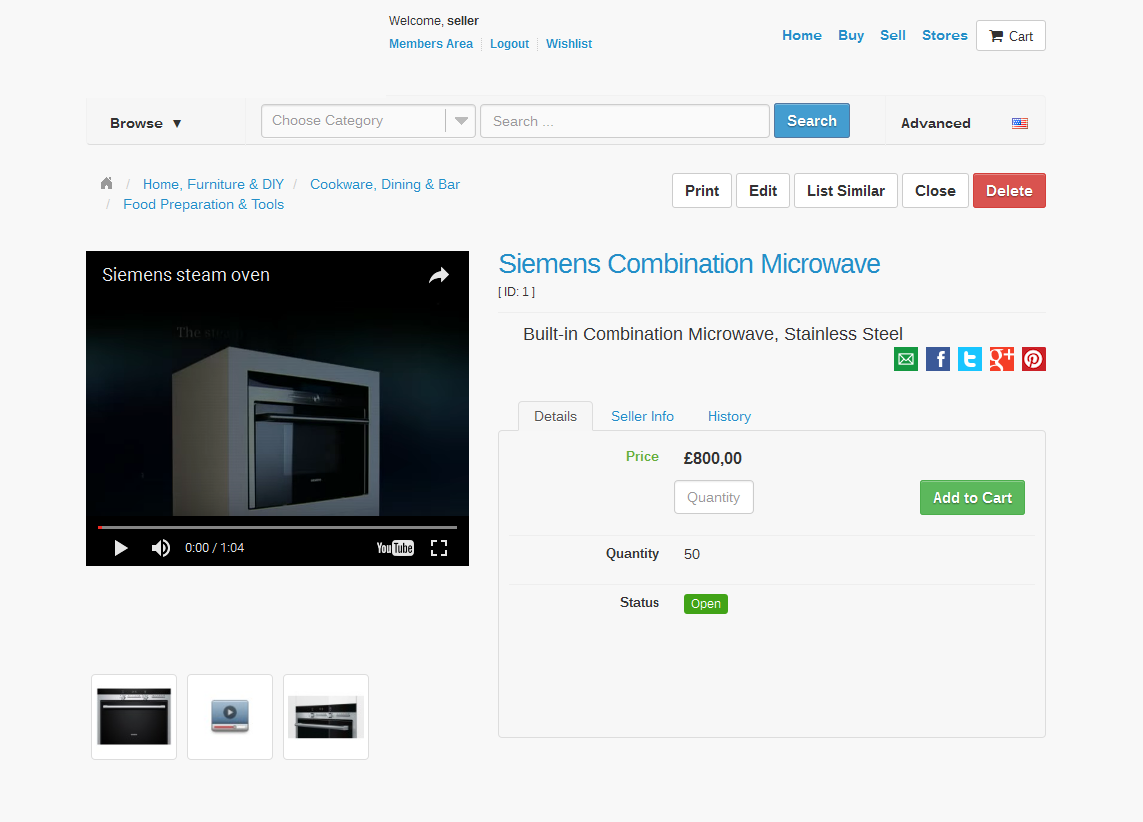This screenshot has height=822, width=1143.
Task: Click the List Similar button
Action: coord(846,191)
